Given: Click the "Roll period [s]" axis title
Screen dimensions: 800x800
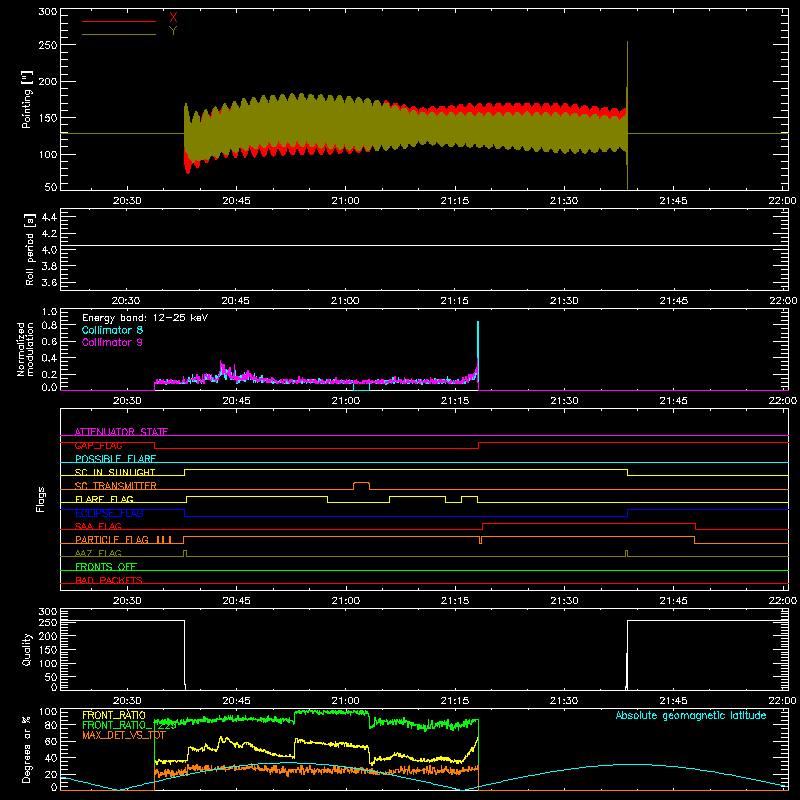Looking at the screenshot, I should (29, 249).
